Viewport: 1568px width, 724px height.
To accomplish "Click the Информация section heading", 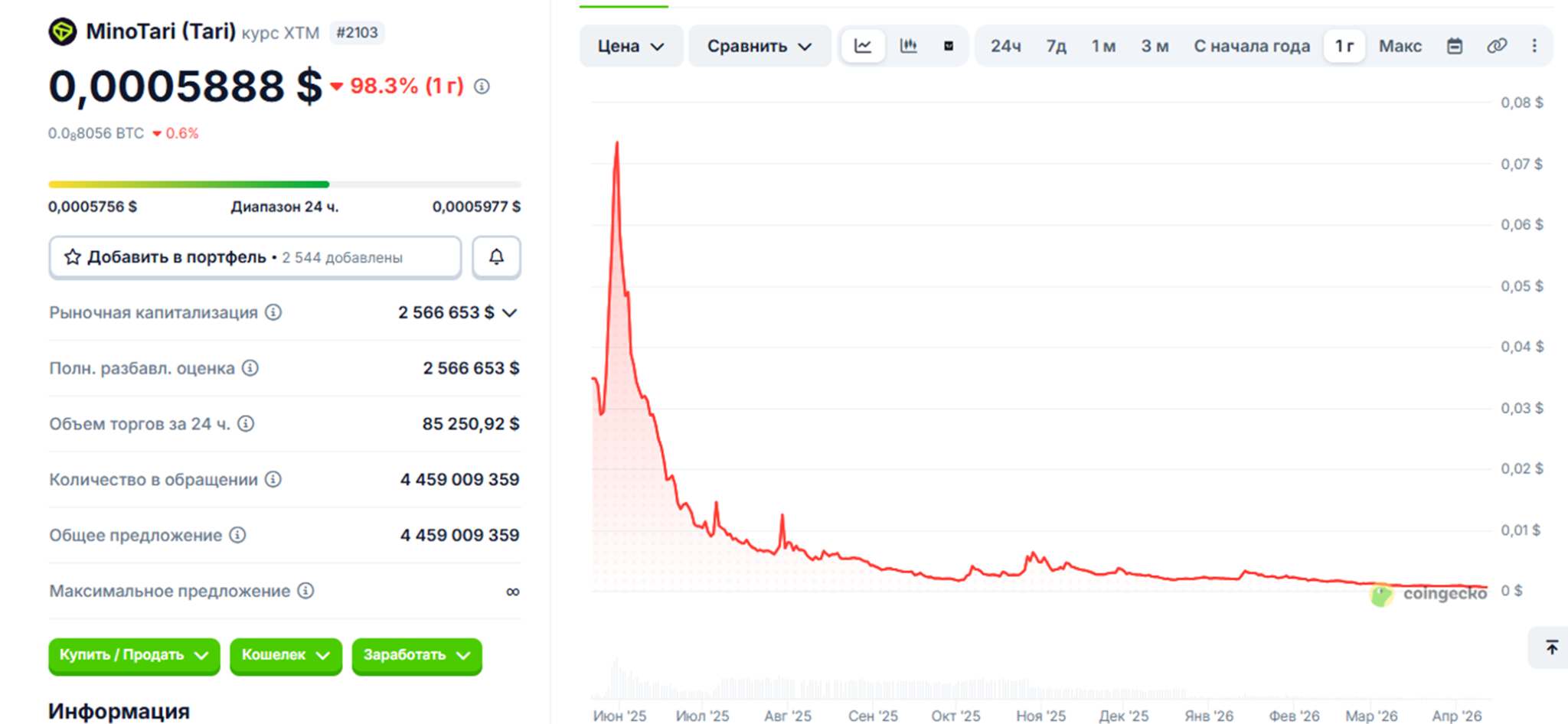I will (x=119, y=711).
